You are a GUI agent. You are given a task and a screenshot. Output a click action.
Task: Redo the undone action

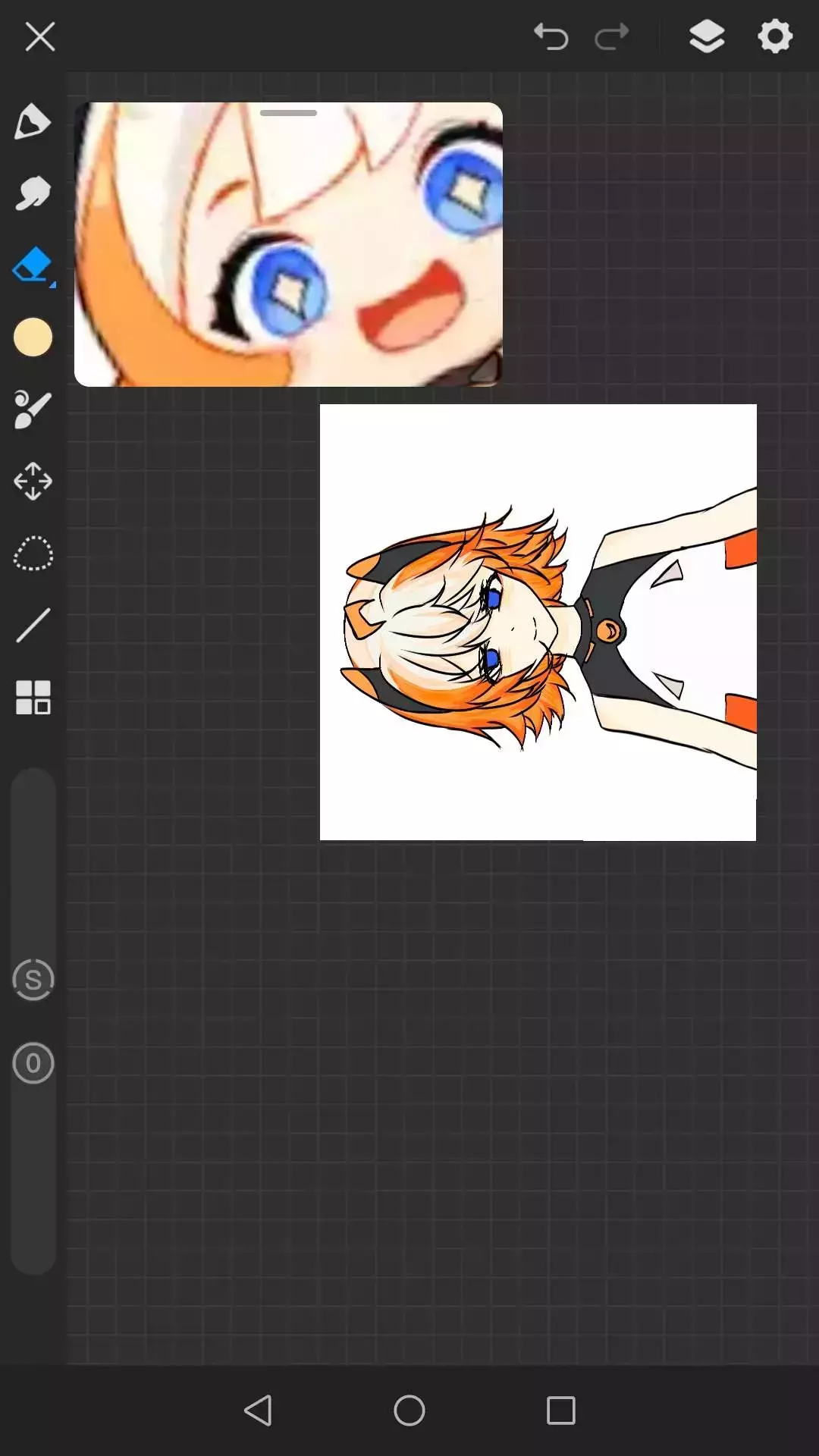point(612,36)
